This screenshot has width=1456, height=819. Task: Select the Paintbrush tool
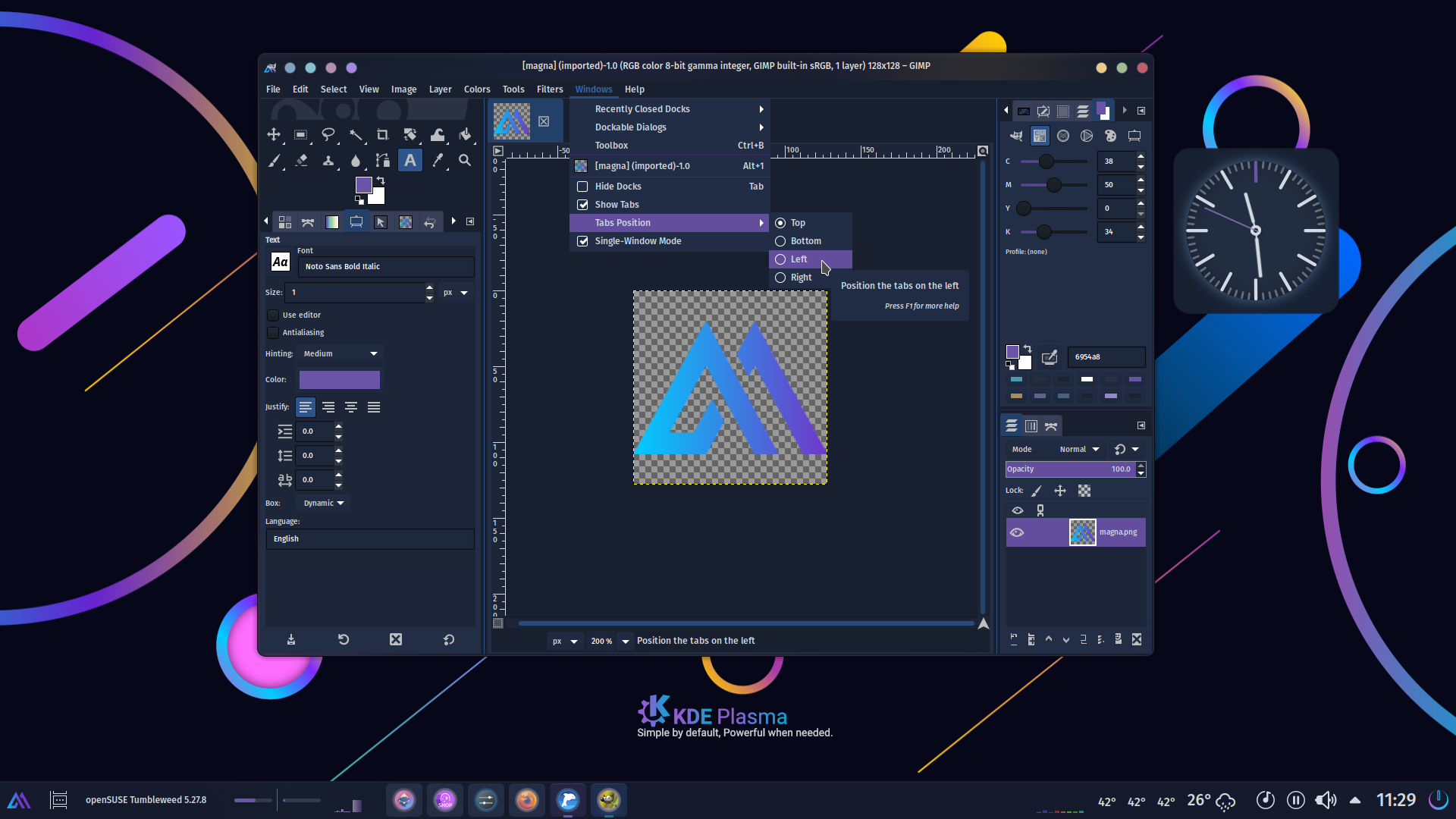coord(274,161)
